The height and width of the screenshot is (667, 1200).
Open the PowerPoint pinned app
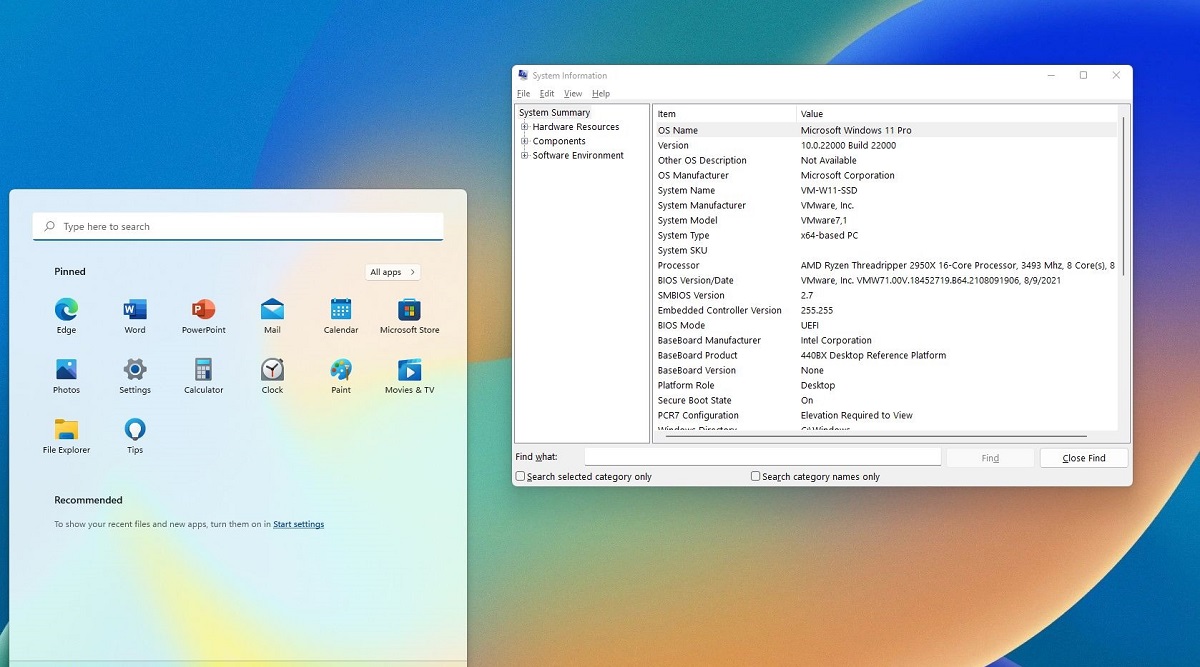(203, 311)
